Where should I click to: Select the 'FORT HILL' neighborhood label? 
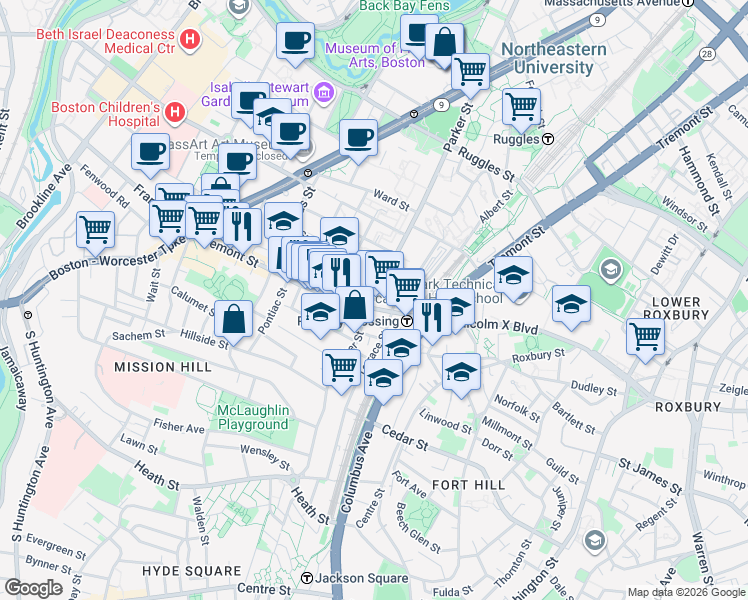coord(468,485)
